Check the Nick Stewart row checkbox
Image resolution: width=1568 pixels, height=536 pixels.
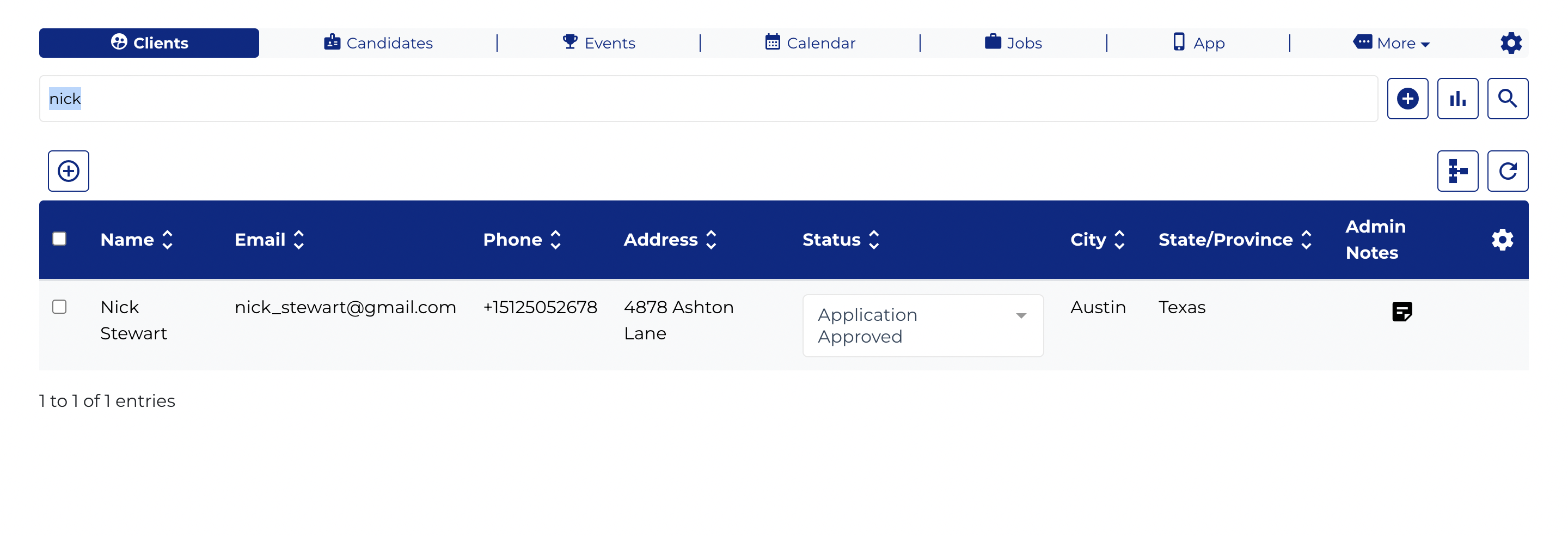(x=60, y=307)
